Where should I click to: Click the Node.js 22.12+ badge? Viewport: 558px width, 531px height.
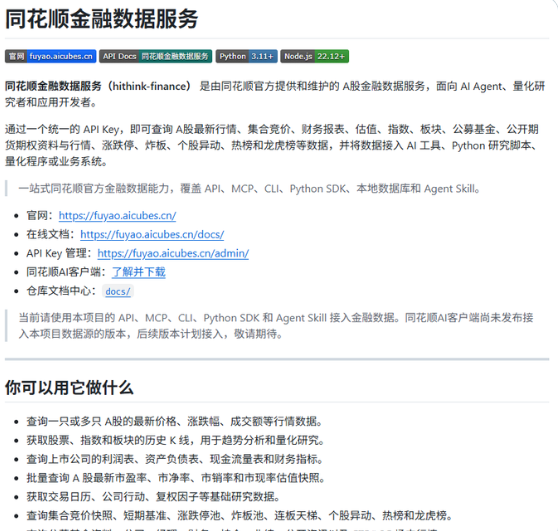pyautogui.click(x=315, y=56)
